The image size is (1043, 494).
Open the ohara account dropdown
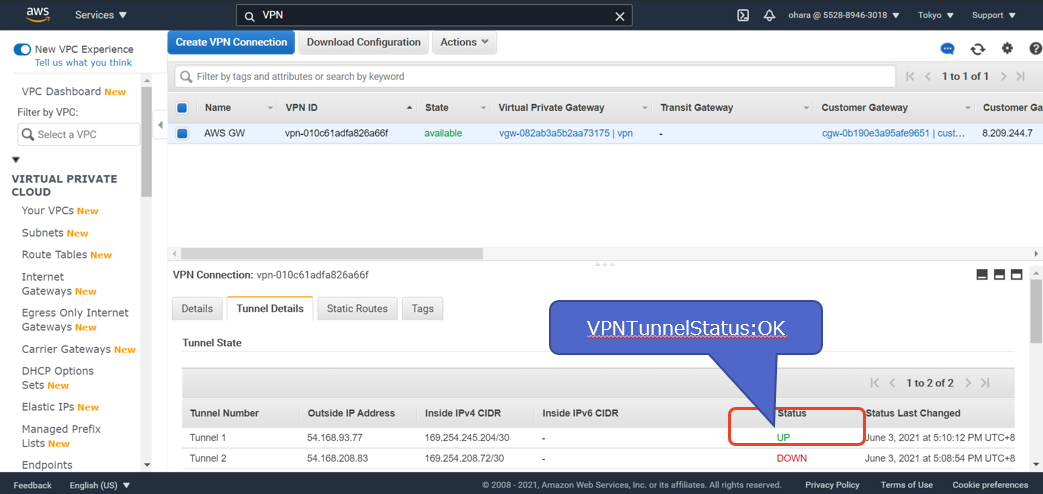843,15
